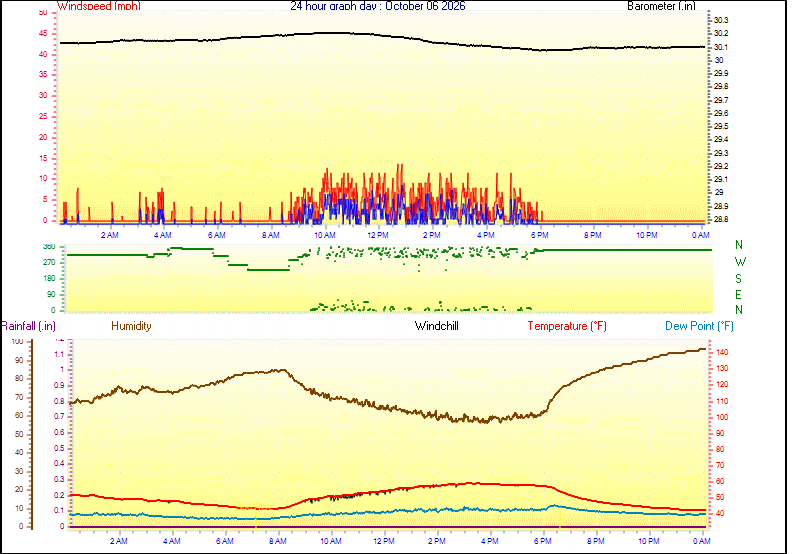Image resolution: width=798 pixels, height=554 pixels.
Task: Click the 6 PM tick on windspeed graph
Action: [x=540, y=235]
